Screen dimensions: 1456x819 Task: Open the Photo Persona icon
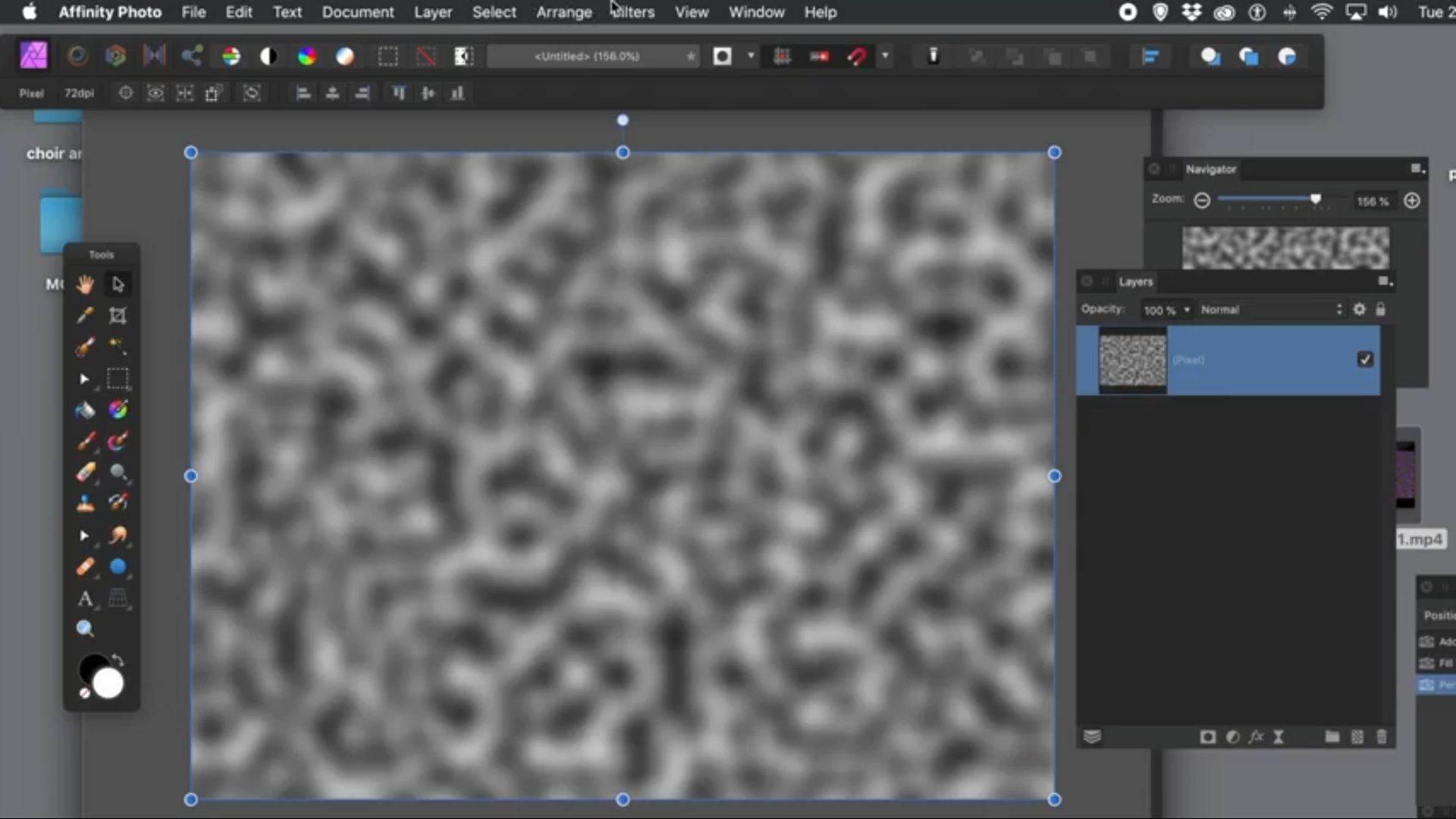point(33,55)
